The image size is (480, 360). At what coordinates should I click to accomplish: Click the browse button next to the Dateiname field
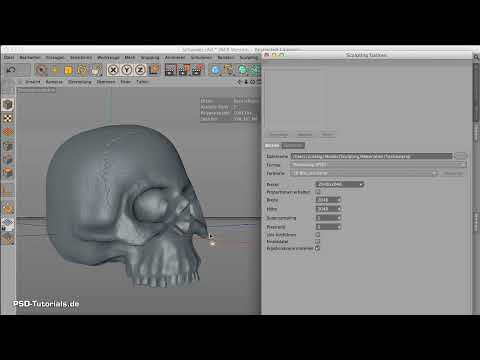coord(460,156)
